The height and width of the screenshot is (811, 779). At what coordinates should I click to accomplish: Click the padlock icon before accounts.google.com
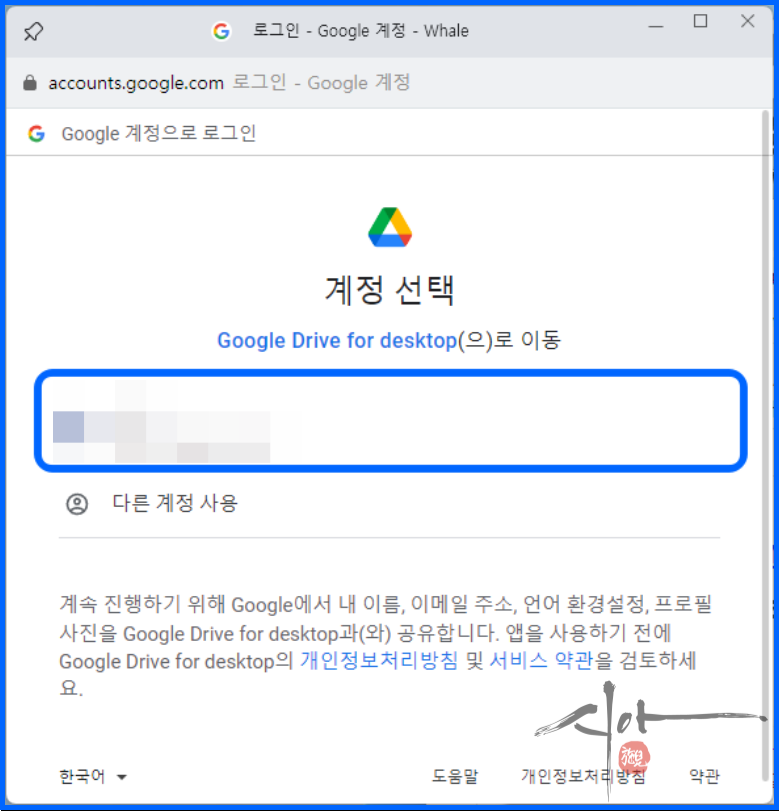(30, 83)
